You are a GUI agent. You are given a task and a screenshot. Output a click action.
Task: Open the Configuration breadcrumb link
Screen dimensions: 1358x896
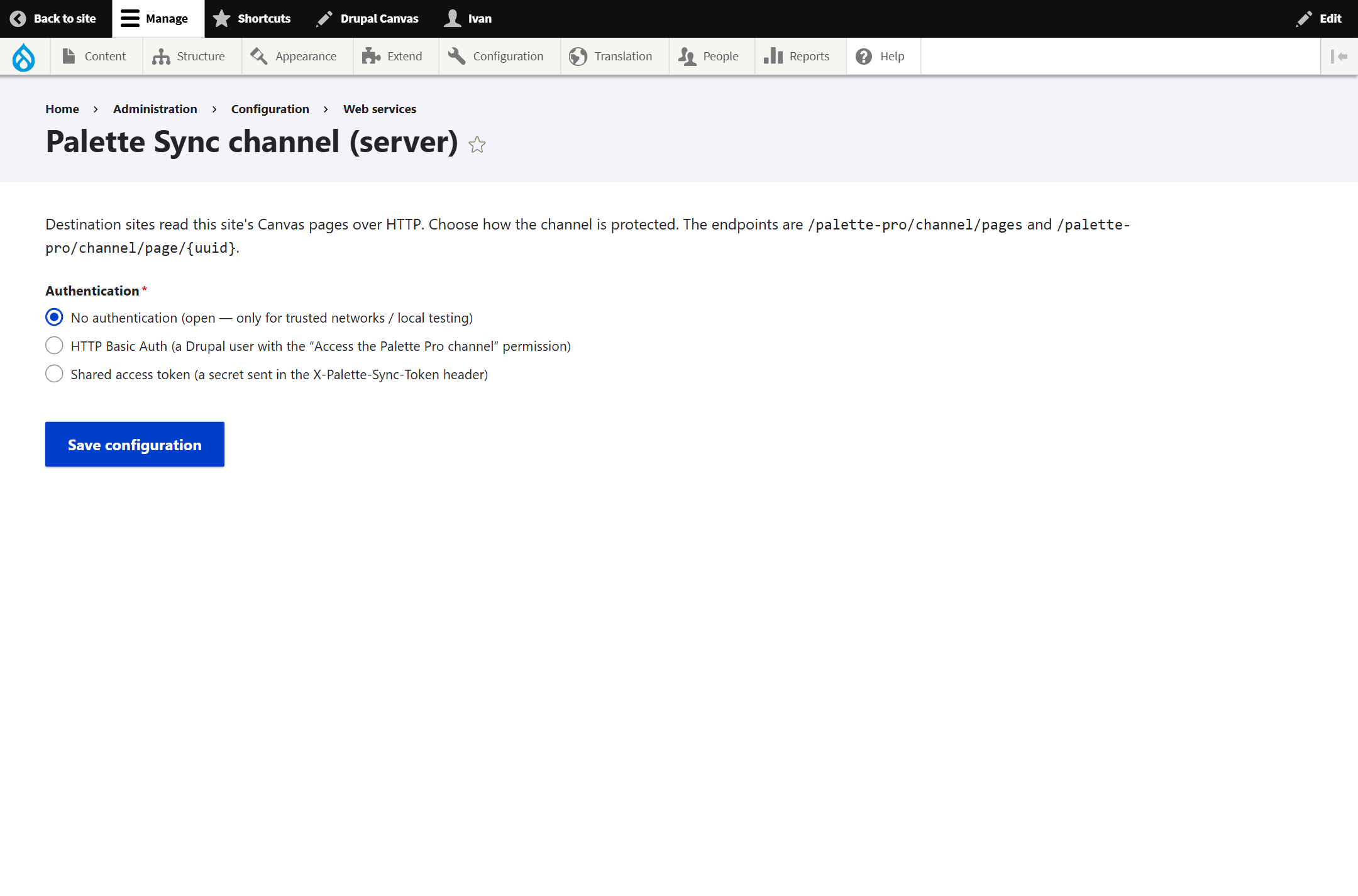pos(270,109)
